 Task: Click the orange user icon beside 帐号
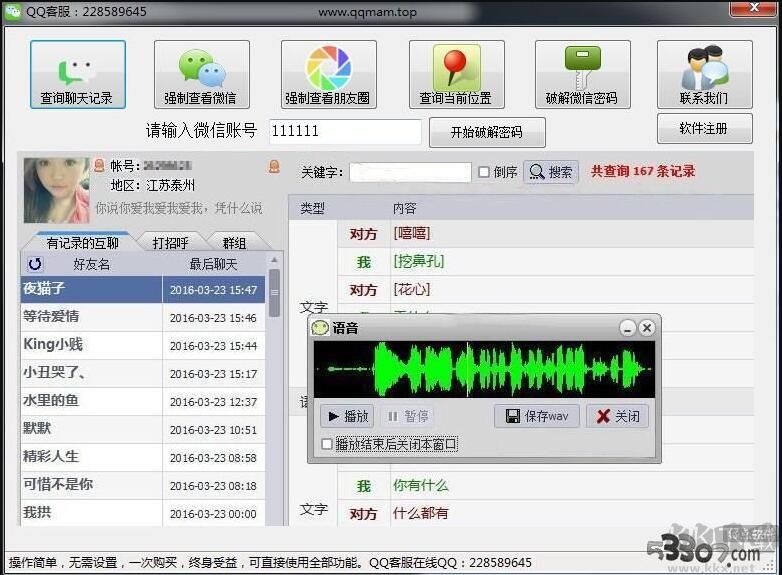(99, 165)
